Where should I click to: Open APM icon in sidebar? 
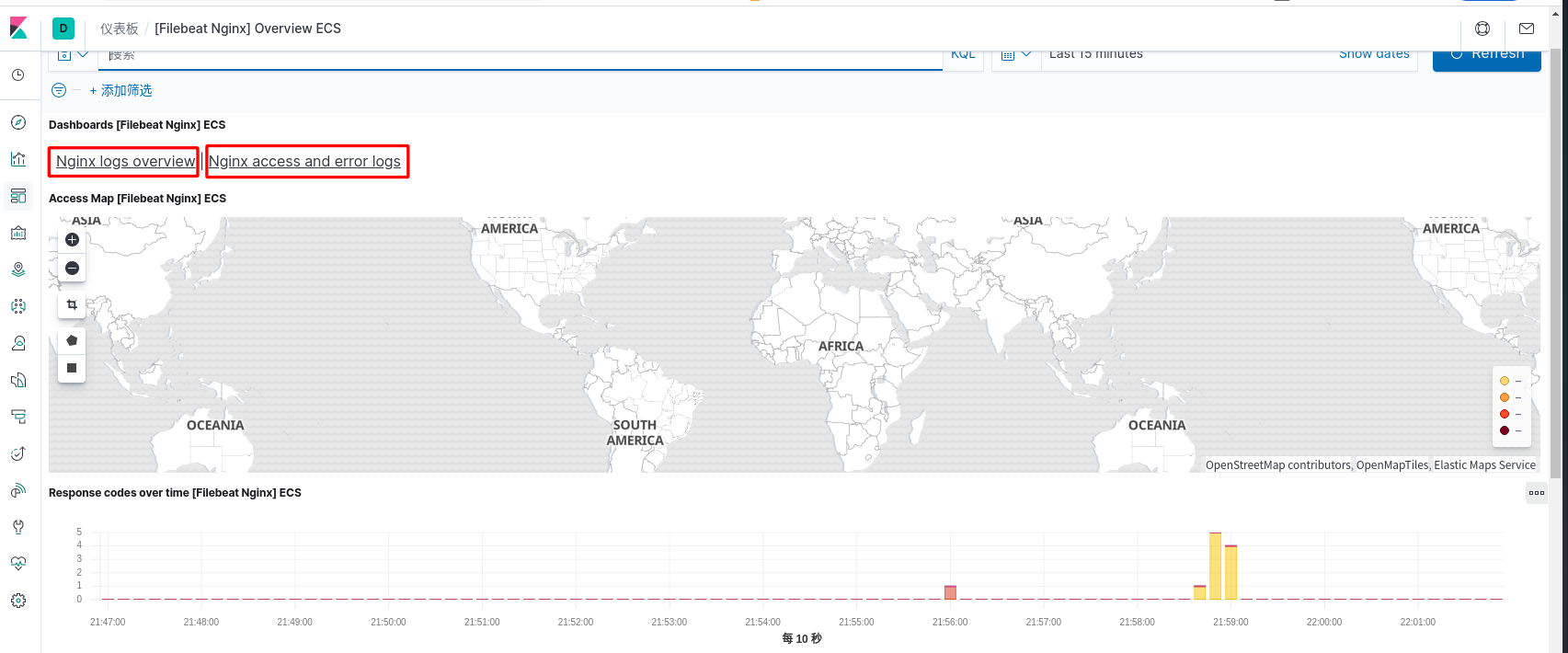pos(18,417)
